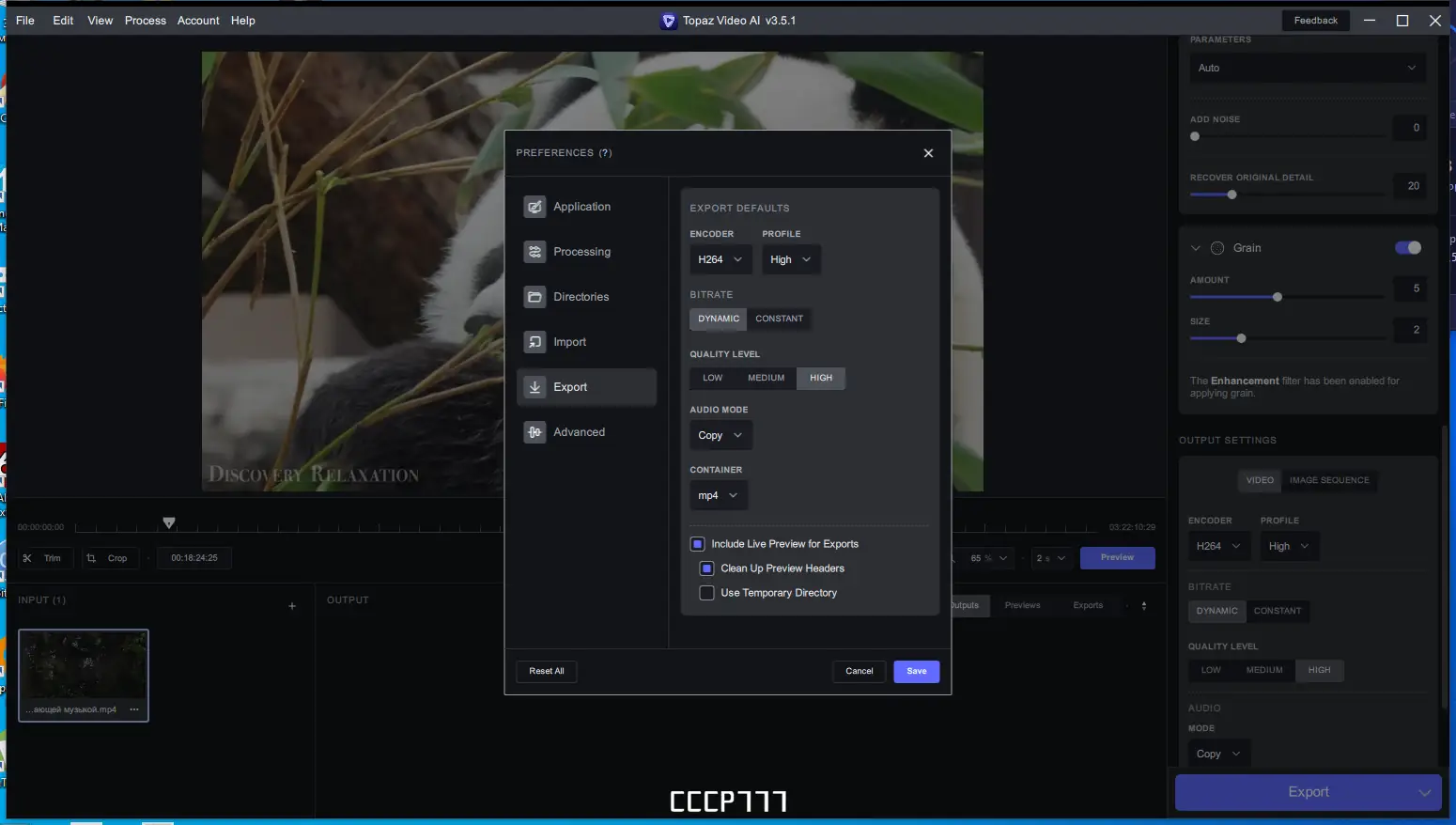This screenshot has height=825, width=1456.
Task: Click the timeline playhead marker
Action: point(169,522)
